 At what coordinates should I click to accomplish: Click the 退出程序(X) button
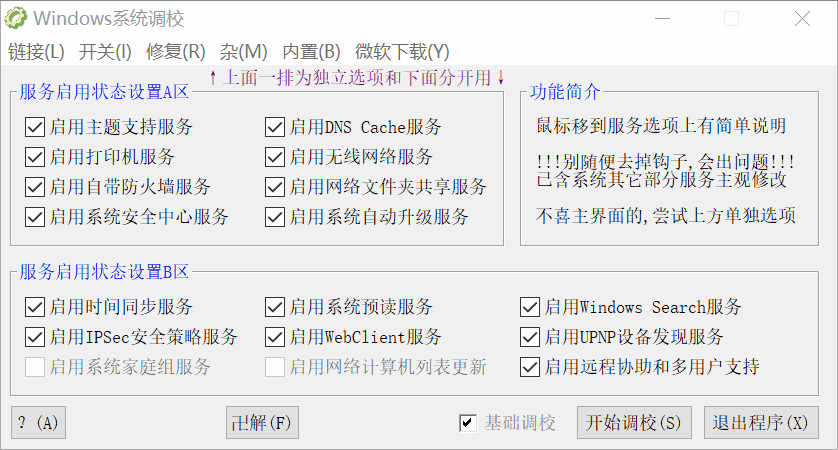pyautogui.click(x=760, y=423)
